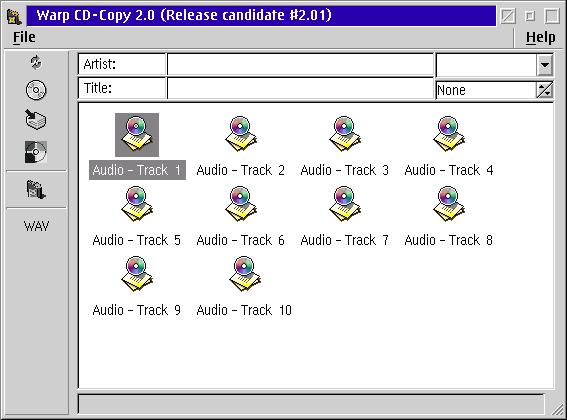The image size is (567, 420).
Task: Click the 'Audio - Track 9' label
Action: point(137,310)
